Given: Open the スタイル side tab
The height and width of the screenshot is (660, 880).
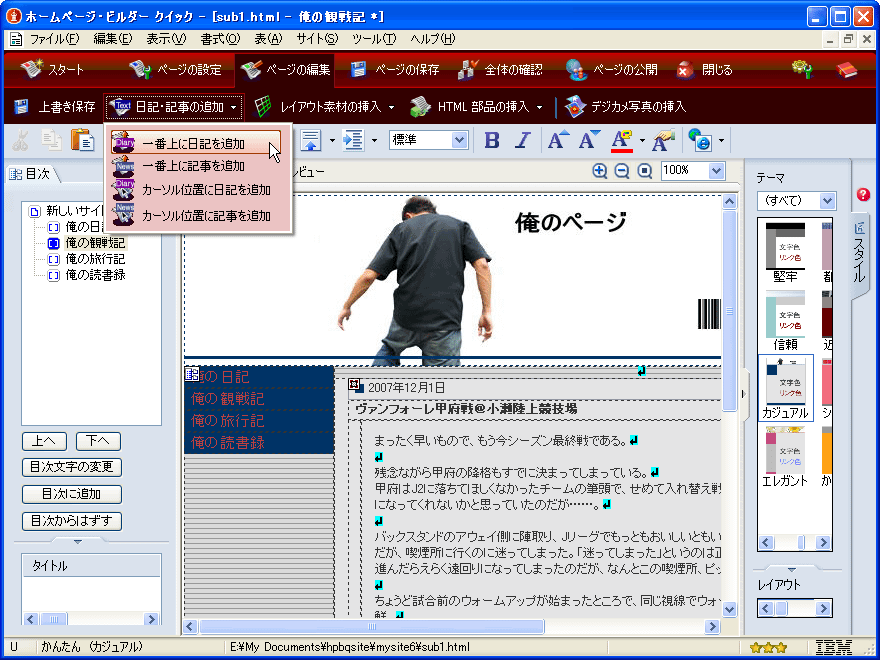Looking at the screenshot, I should tap(859, 255).
